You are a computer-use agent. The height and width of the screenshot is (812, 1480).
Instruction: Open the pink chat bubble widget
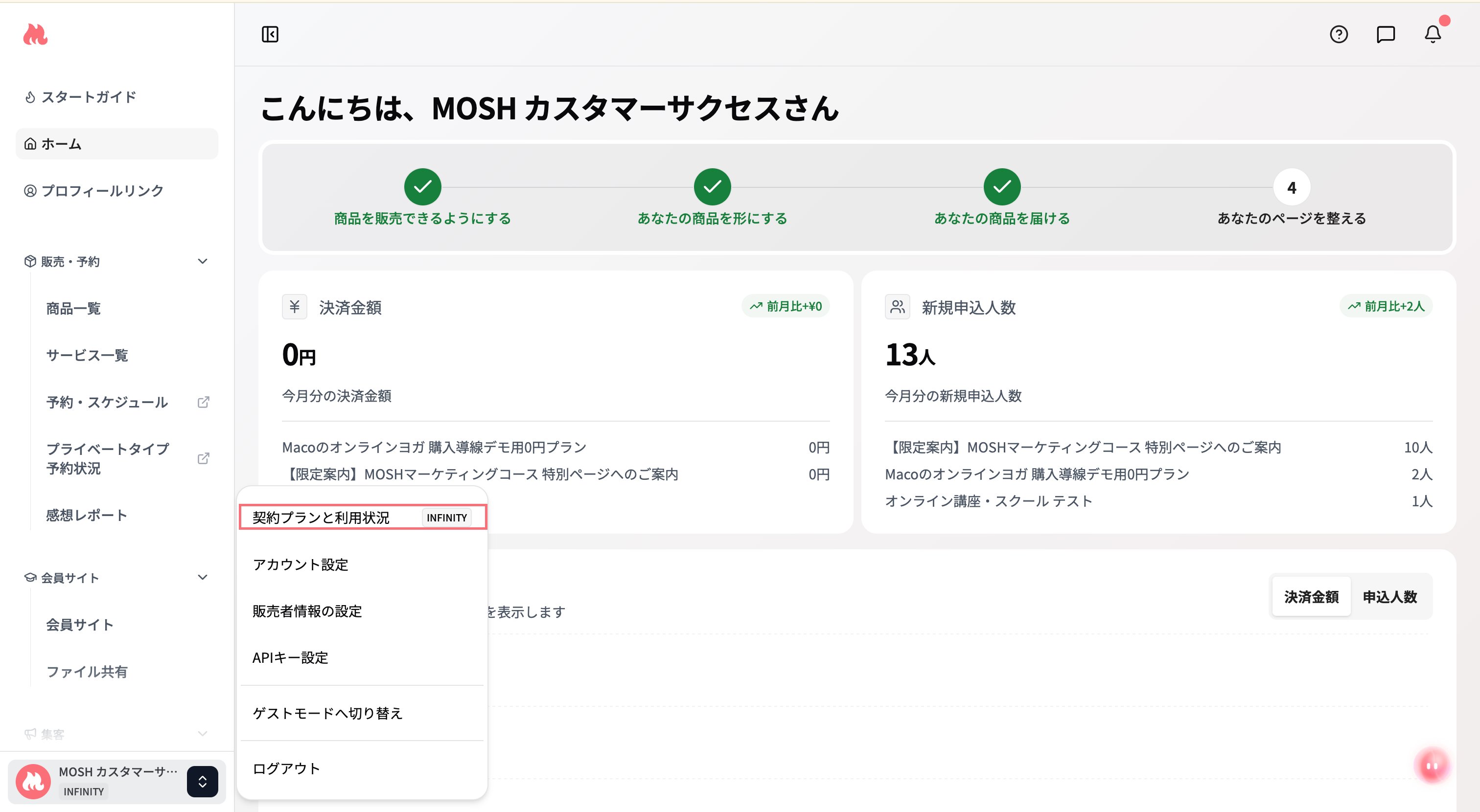[x=1433, y=766]
